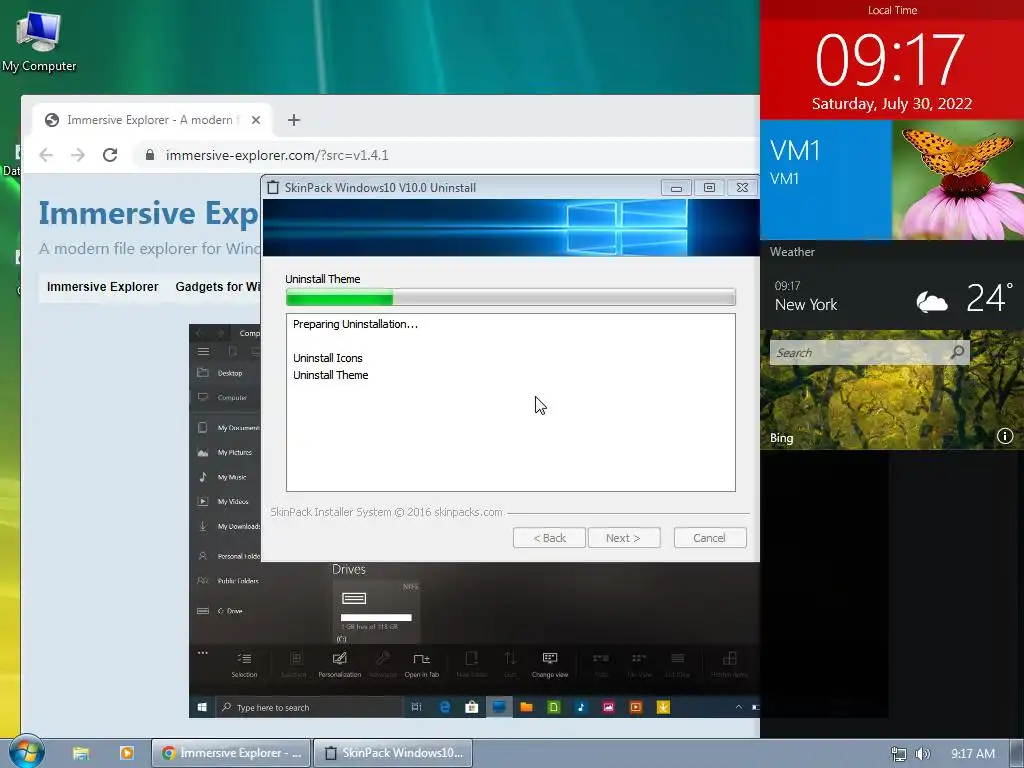This screenshot has height=768, width=1024.
Task: Click the '< Back' button in uninstaller
Action: click(549, 538)
